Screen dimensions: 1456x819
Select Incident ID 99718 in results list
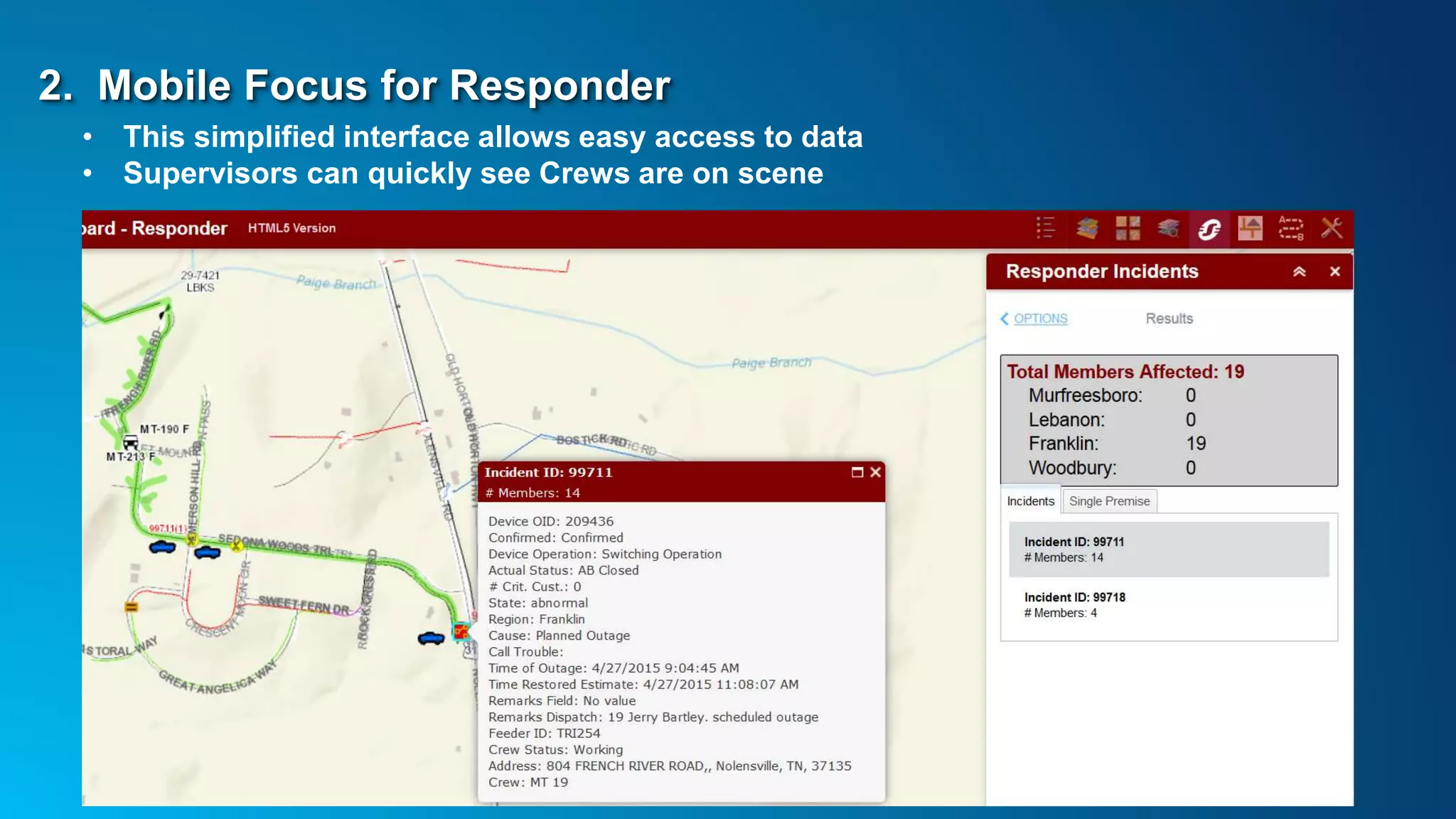point(1169,605)
